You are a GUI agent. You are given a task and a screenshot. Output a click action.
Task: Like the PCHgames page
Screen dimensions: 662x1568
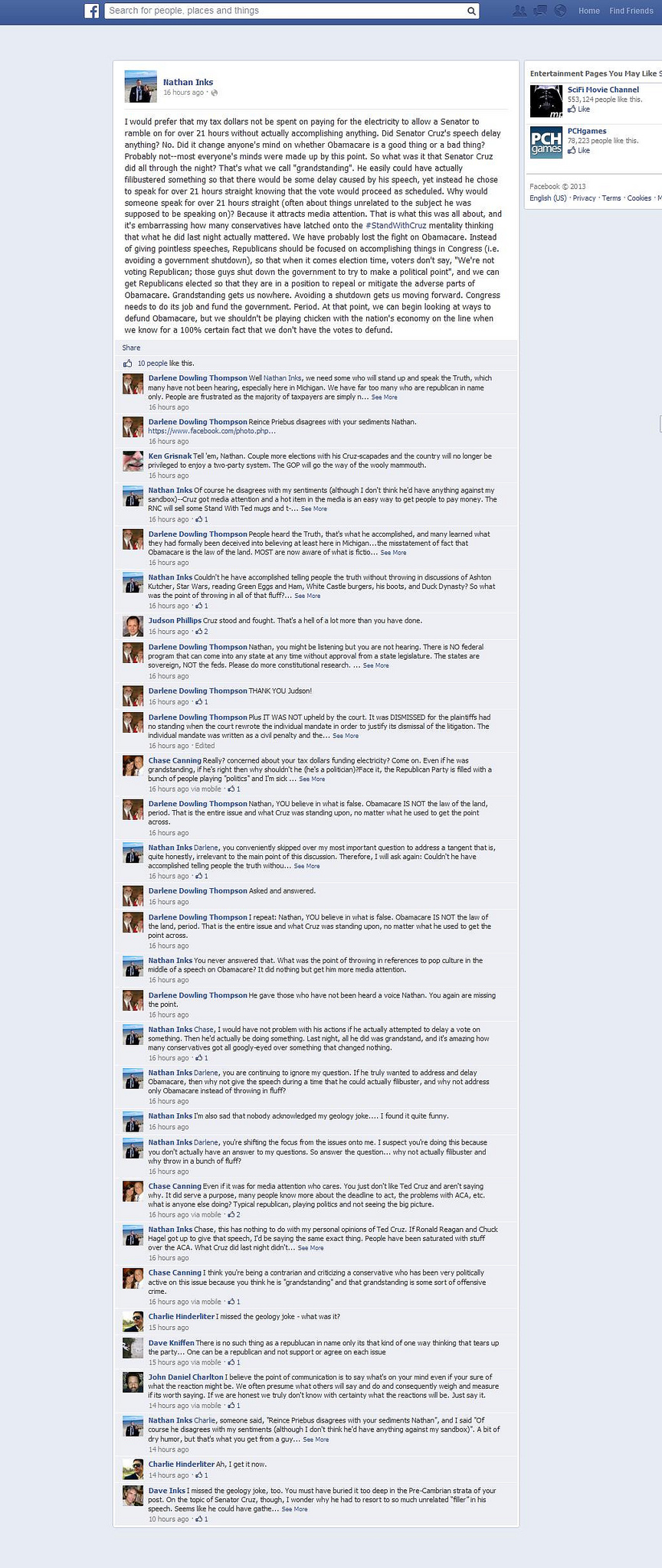pyautogui.click(x=579, y=151)
